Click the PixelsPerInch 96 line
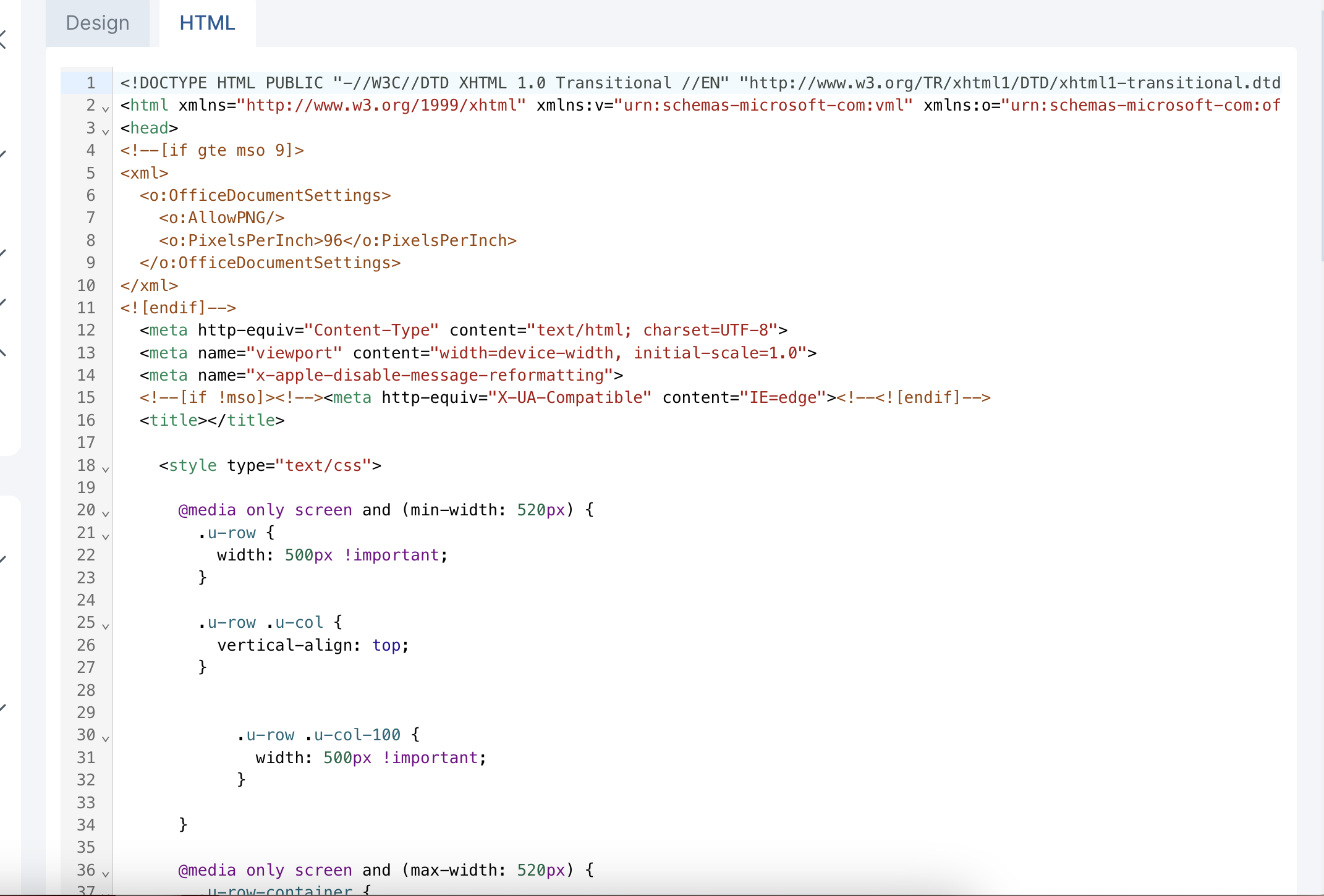 click(337, 240)
